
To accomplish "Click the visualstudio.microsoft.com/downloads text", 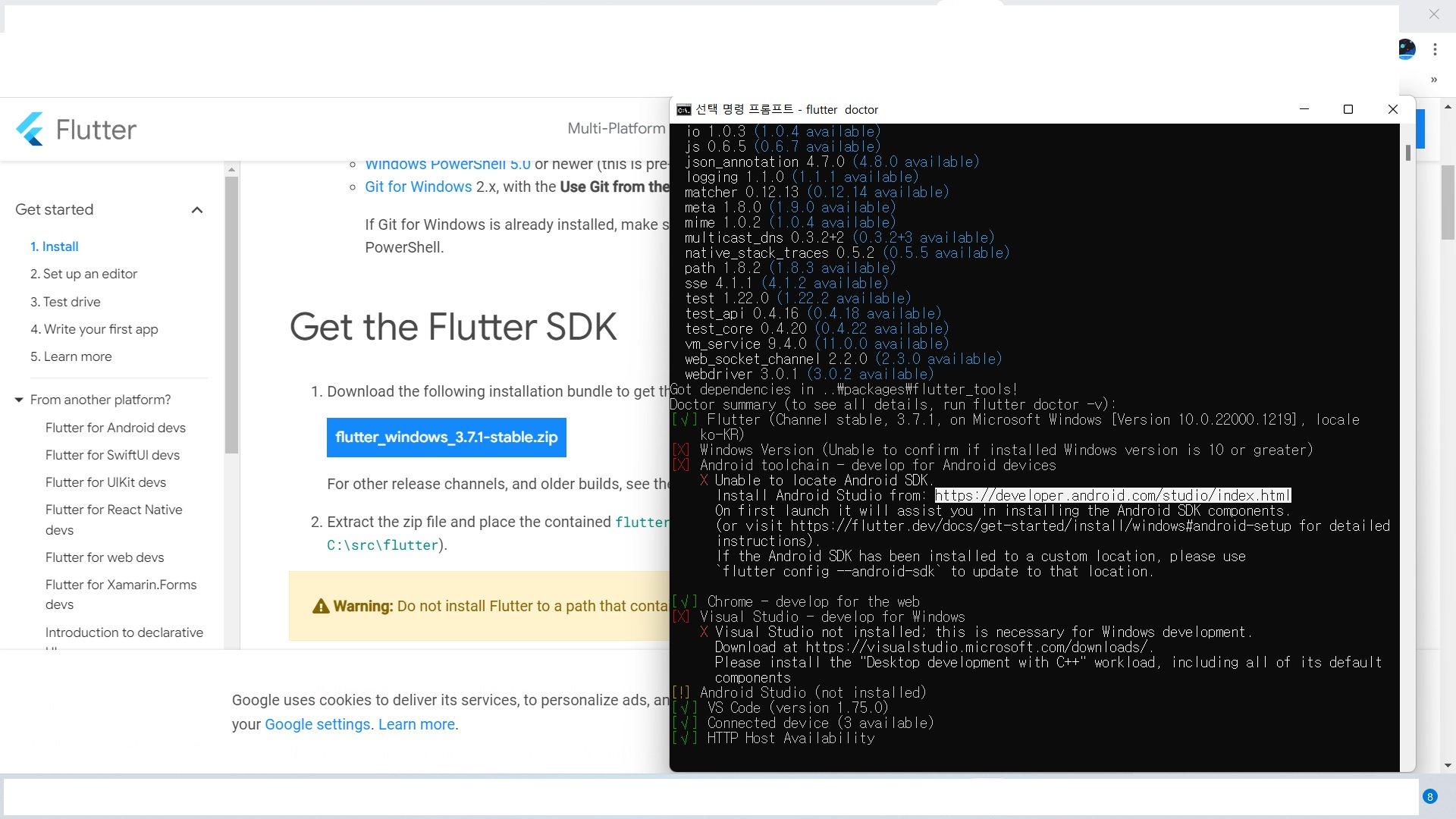I will pos(977,647).
